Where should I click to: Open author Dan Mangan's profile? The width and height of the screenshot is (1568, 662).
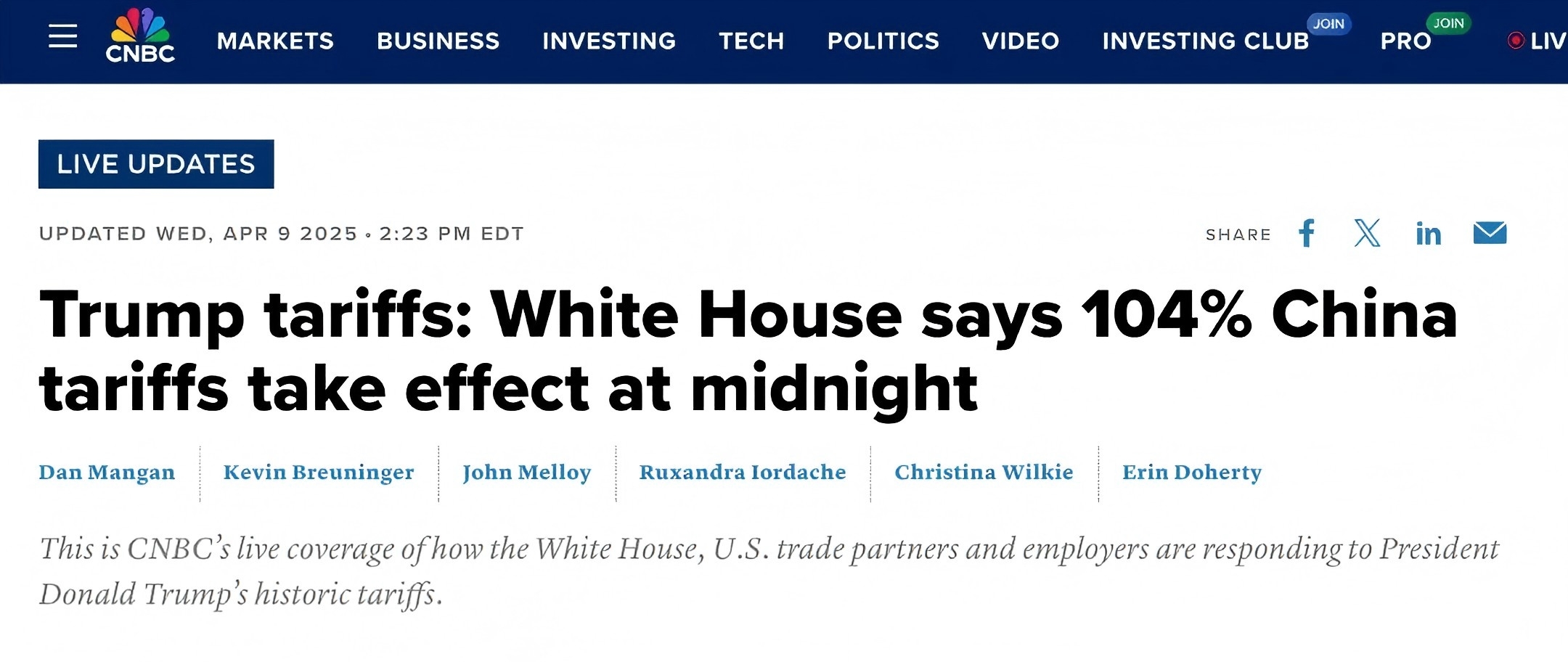107,472
